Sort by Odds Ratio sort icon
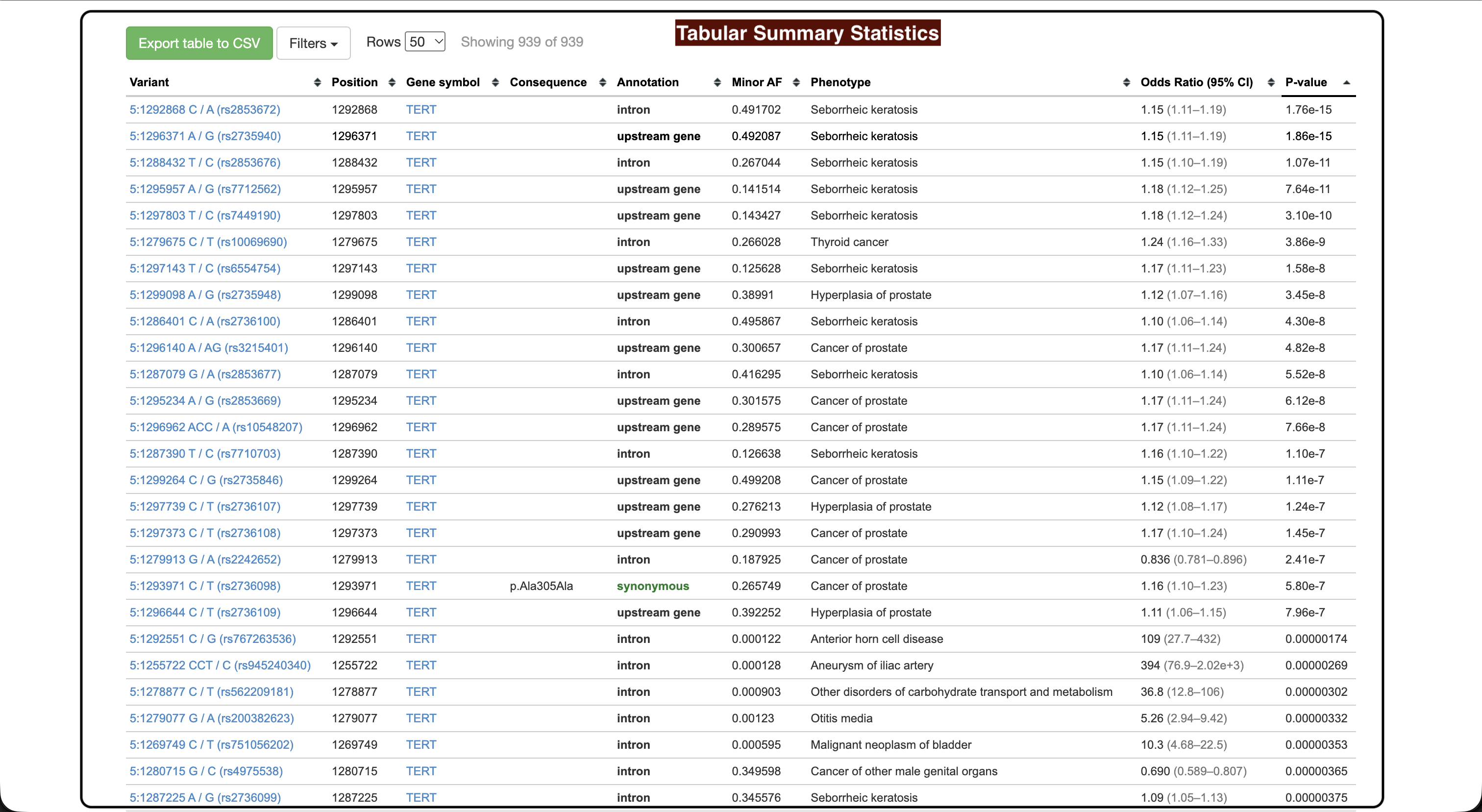This screenshot has height=812, width=1482. click(1271, 83)
